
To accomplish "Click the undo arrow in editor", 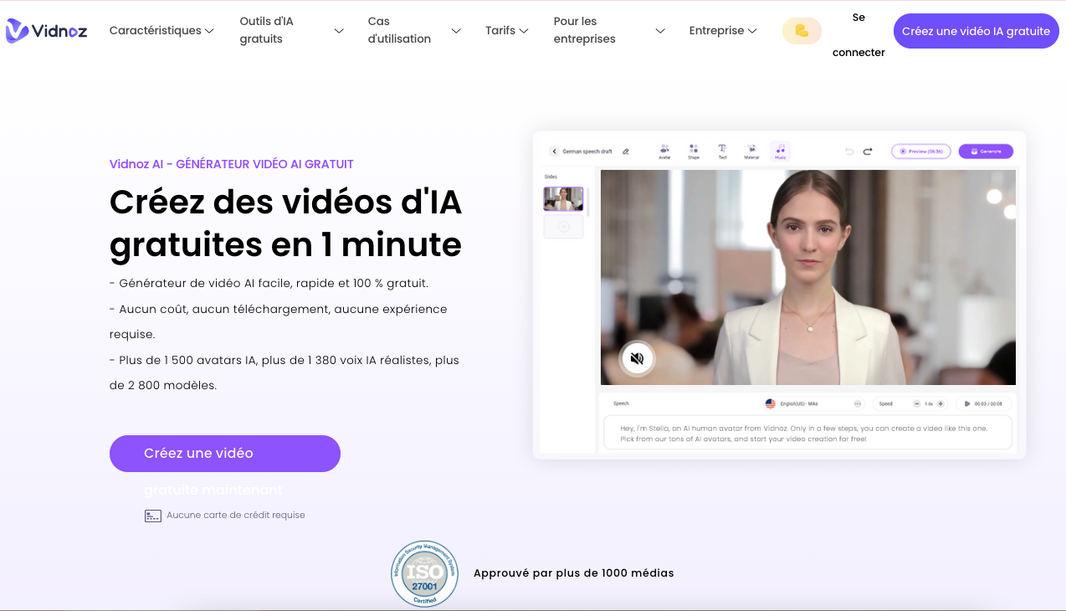I will click(849, 152).
